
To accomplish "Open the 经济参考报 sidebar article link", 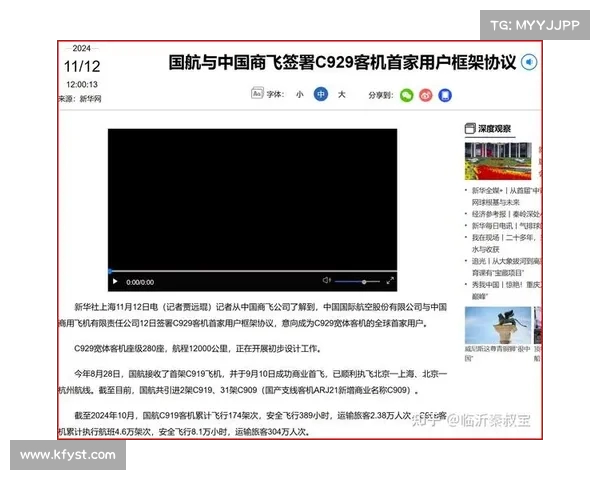I will [x=506, y=214].
